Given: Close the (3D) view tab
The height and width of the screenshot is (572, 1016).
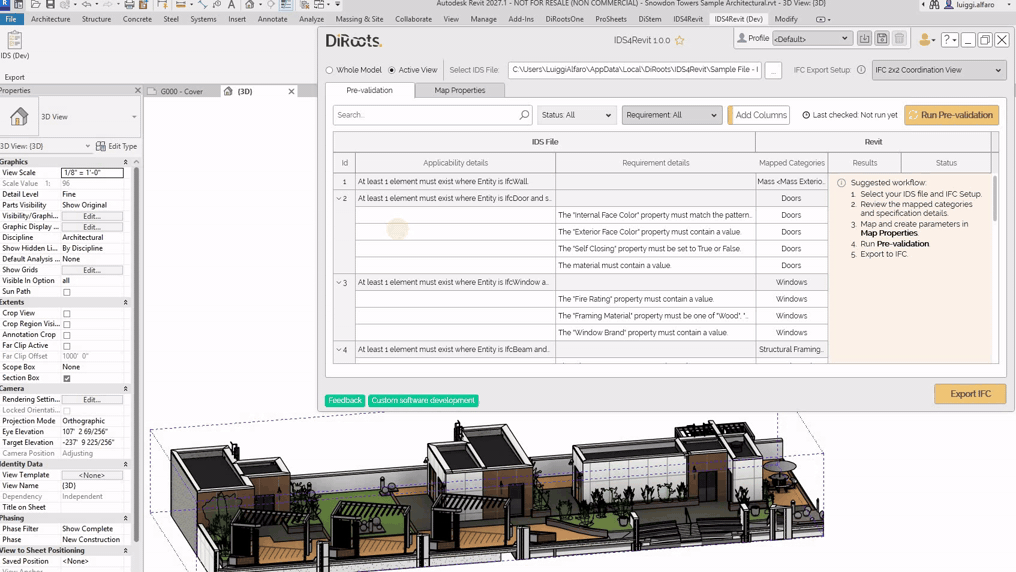Looking at the screenshot, I should pos(291,91).
